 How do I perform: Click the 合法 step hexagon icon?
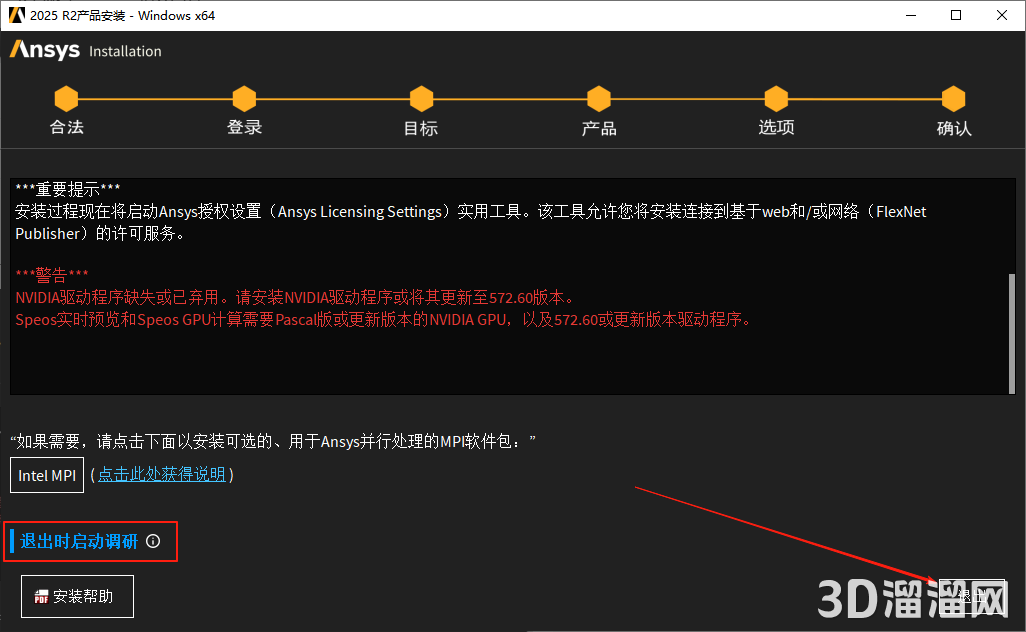(x=66, y=98)
